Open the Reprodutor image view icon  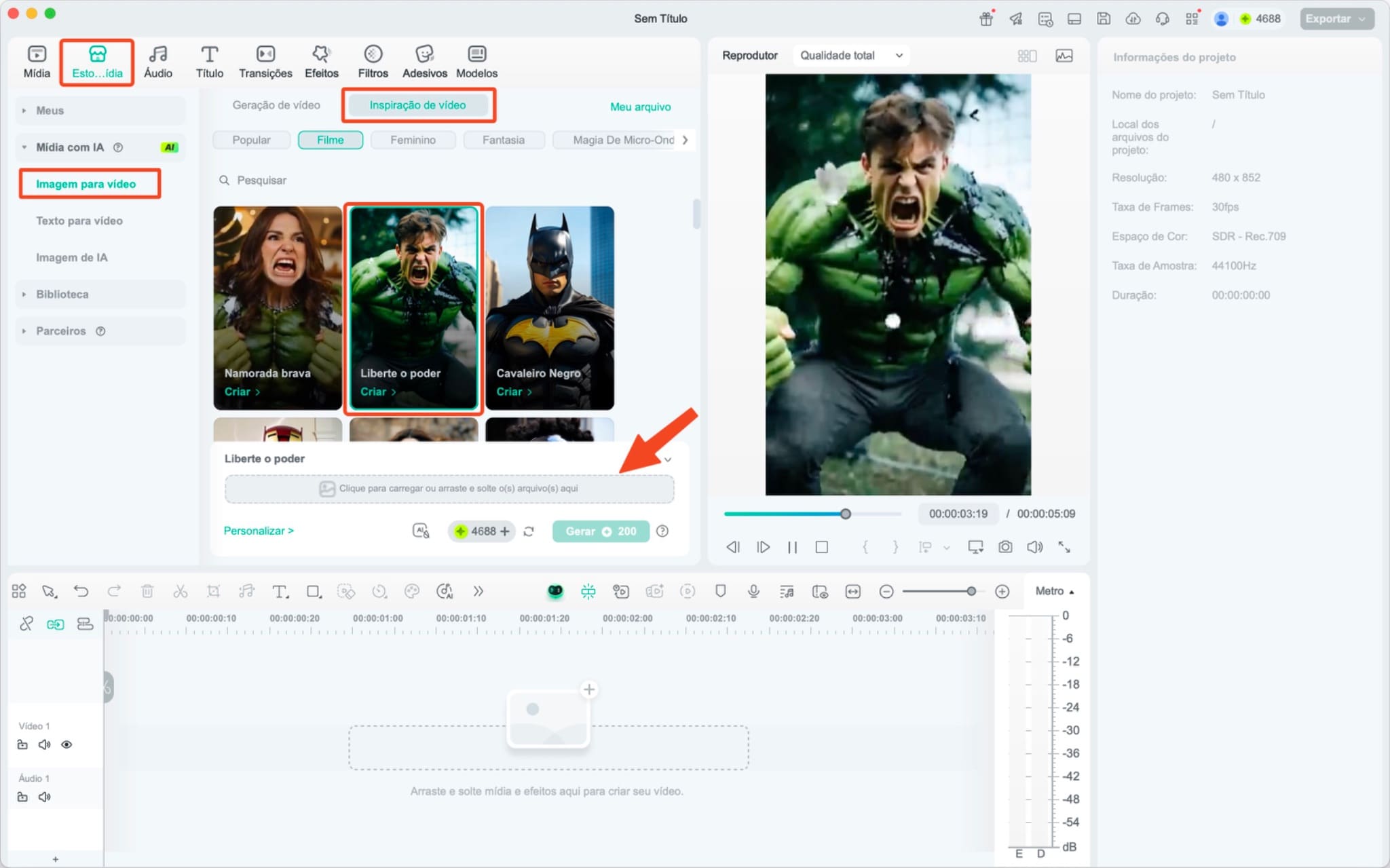(1064, 56)
